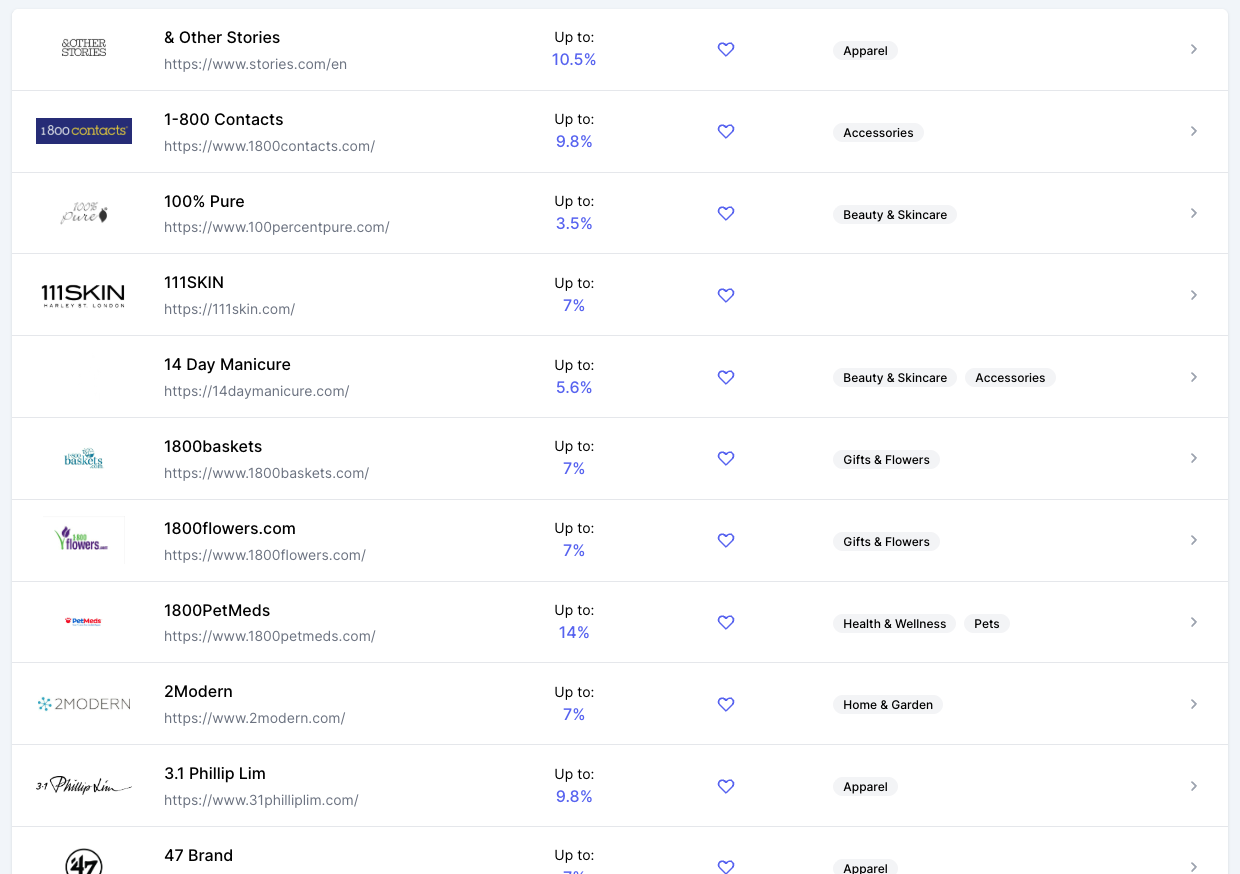Open the https://www.stories.com/en link
1240x874 pixels.
point(255,64)
